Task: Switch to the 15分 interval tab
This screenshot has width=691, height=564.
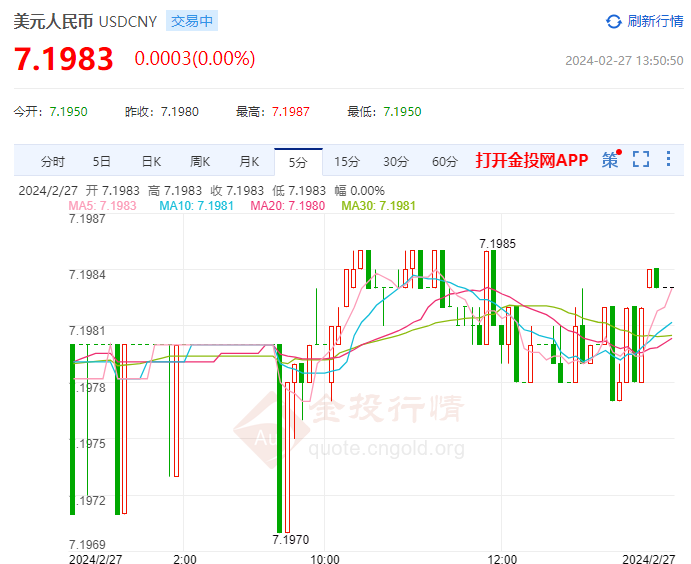Action: (347, 162)
